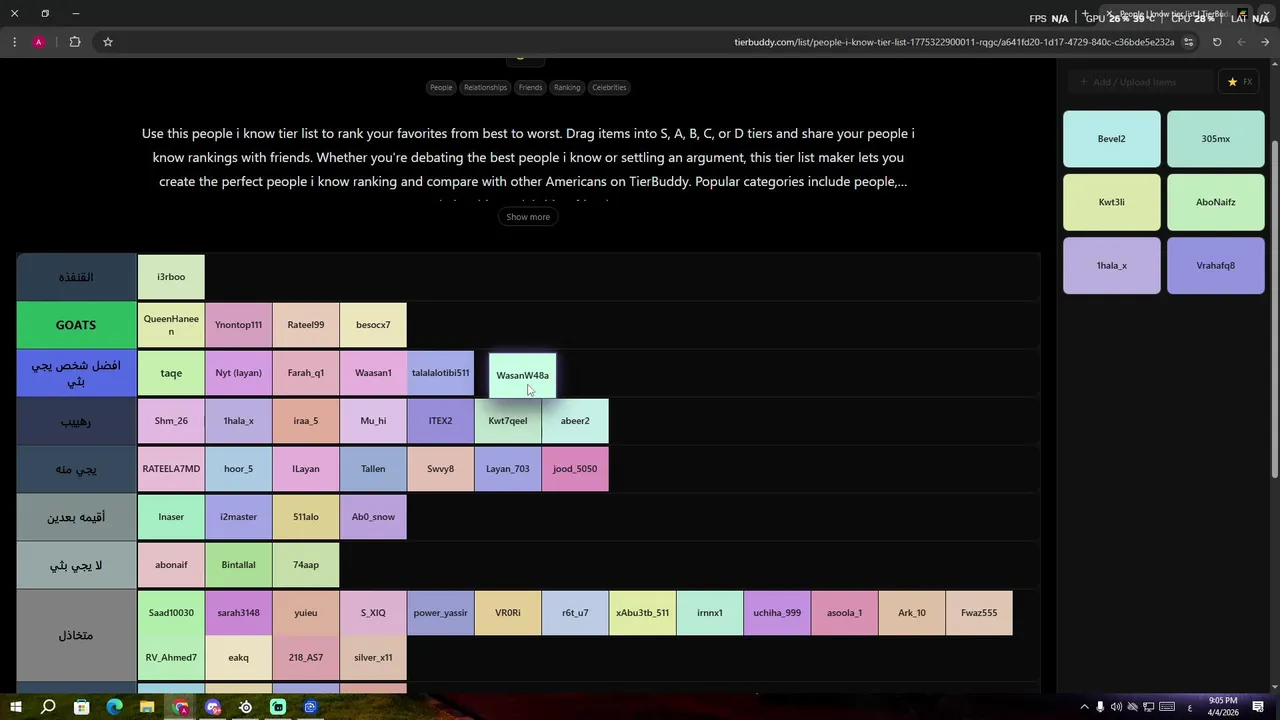Click the Bintallal tile

pos(238,565)
